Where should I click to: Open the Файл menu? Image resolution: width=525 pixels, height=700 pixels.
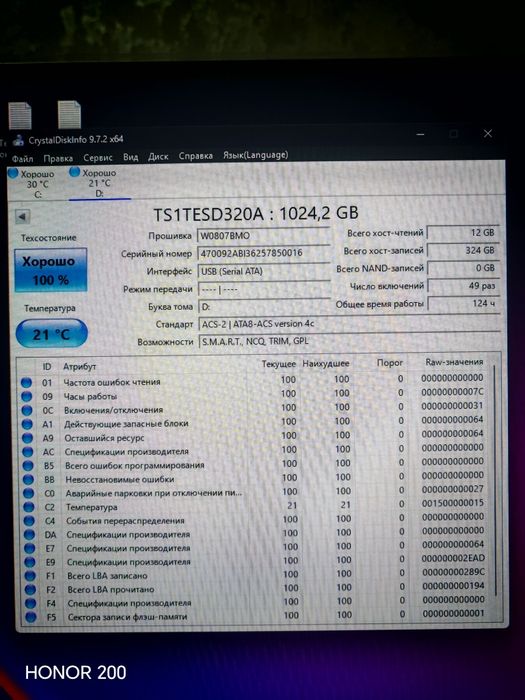tap(22, 158)
